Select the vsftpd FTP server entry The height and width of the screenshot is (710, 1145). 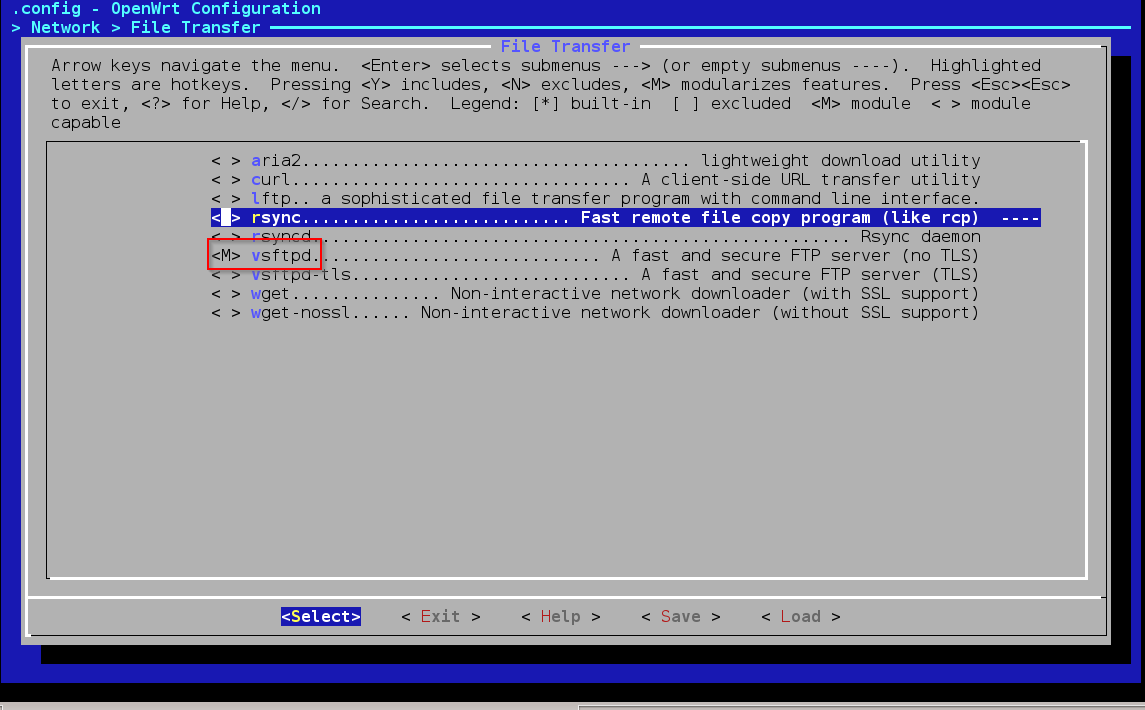pos(615,256)
